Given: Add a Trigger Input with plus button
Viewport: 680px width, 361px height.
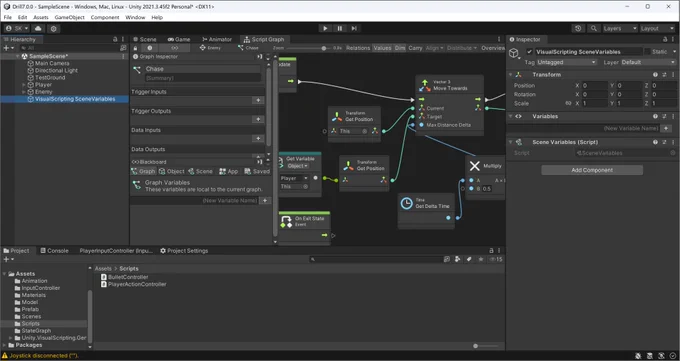Looking at the screenshot, I should point(258,100).
